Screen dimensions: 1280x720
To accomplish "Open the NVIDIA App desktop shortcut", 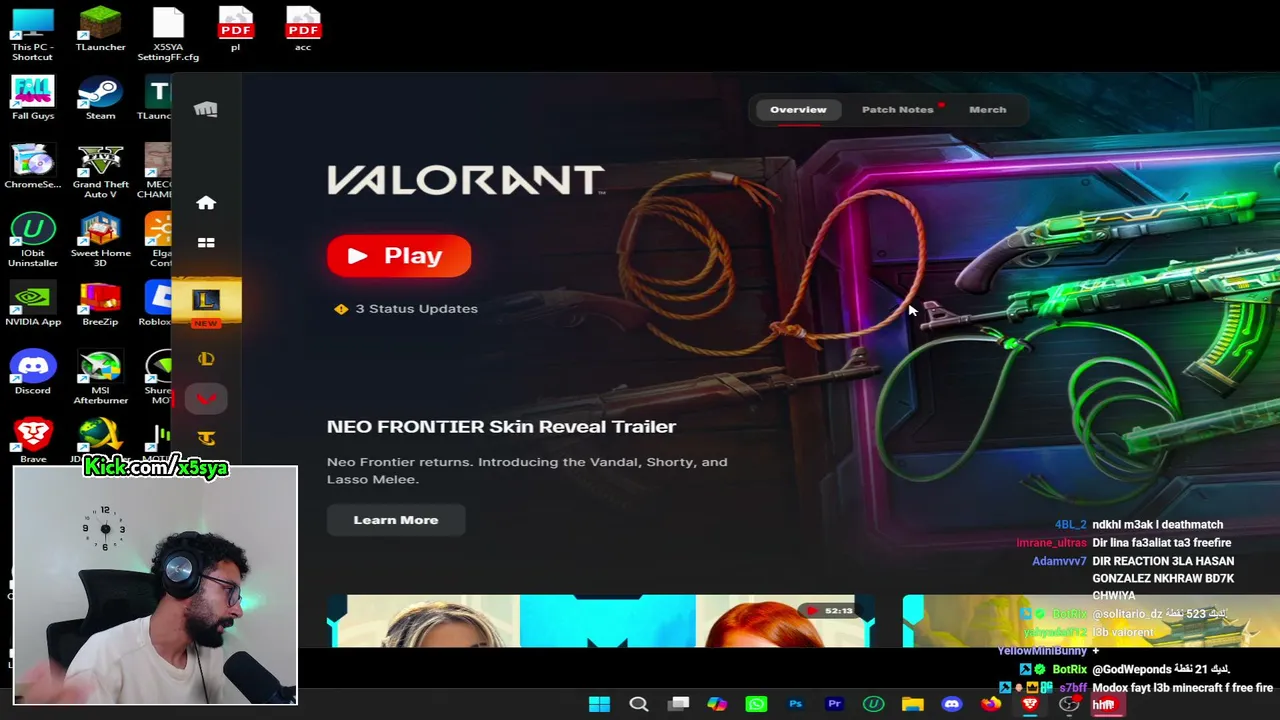I will click(32, 304).
